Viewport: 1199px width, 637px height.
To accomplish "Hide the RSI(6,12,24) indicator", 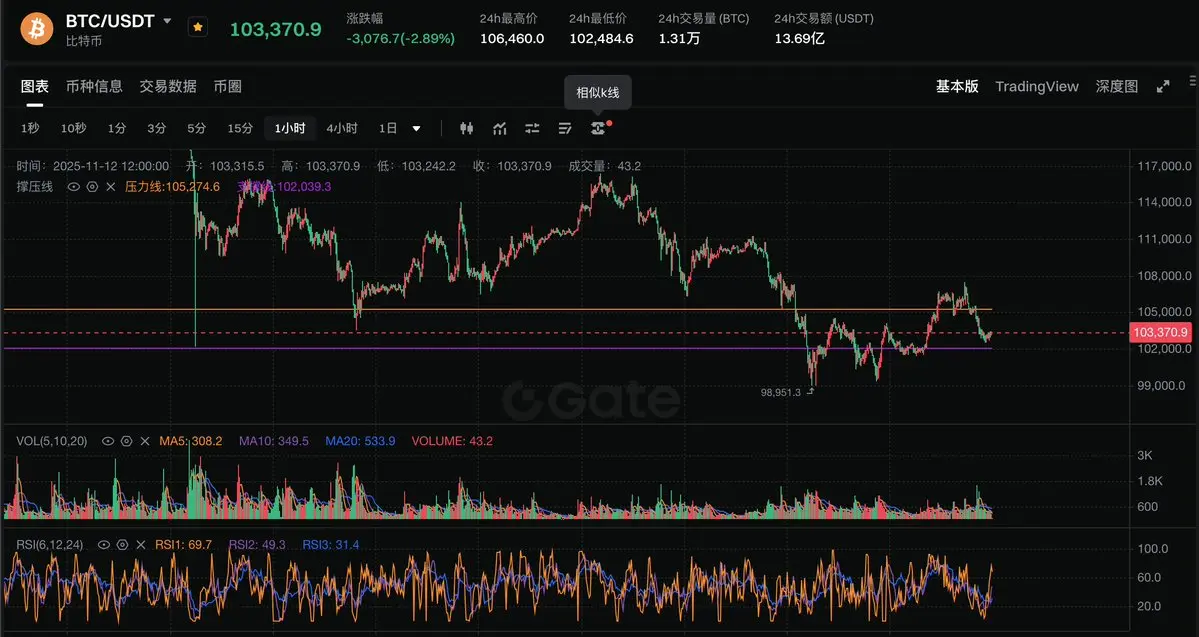I will tap(104, 545).
